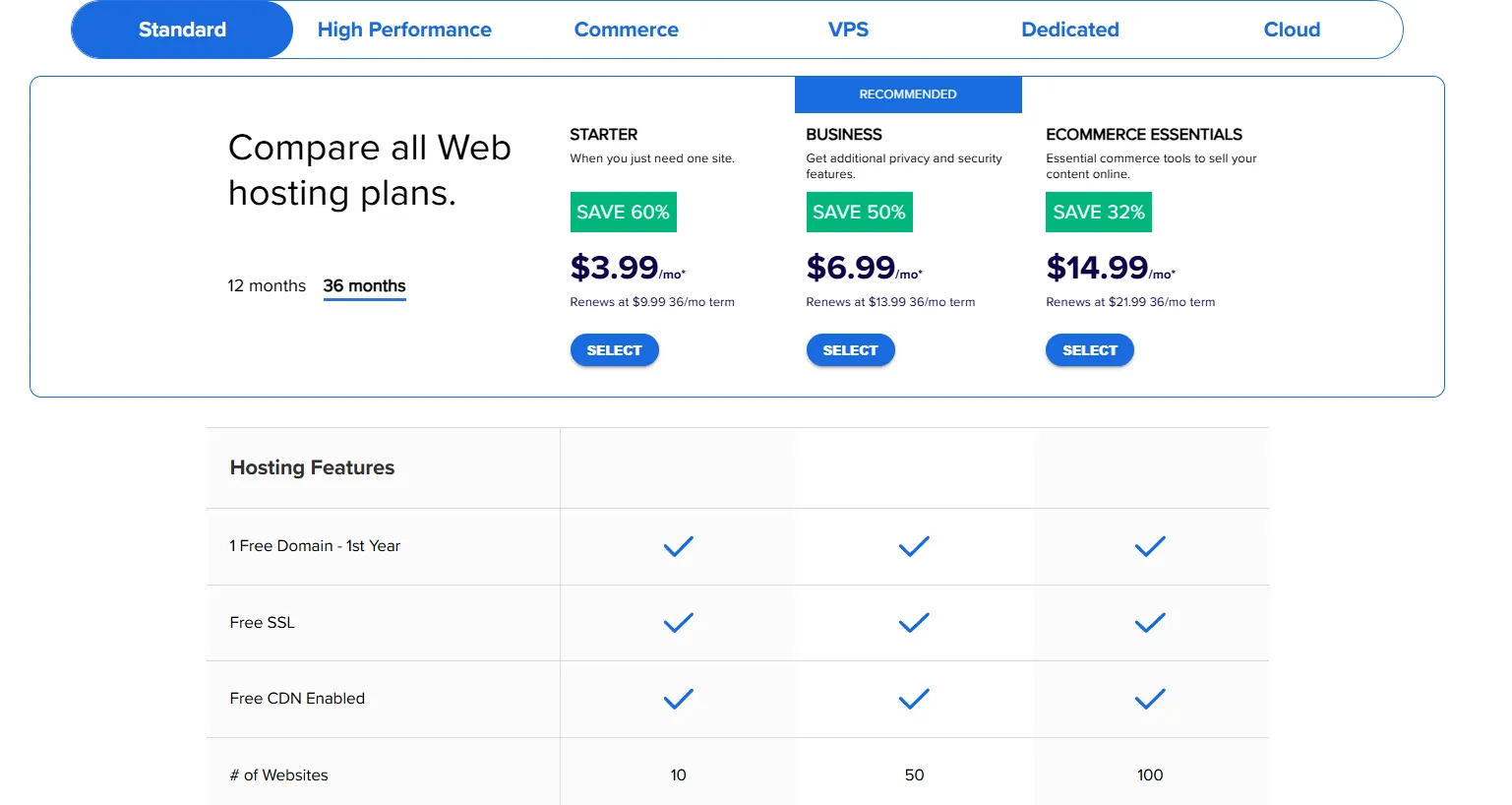The width and height of the screenshot is (1512, 805).
Task: Click Starter's Free SSL checkmark
Action: coord(677,622)
